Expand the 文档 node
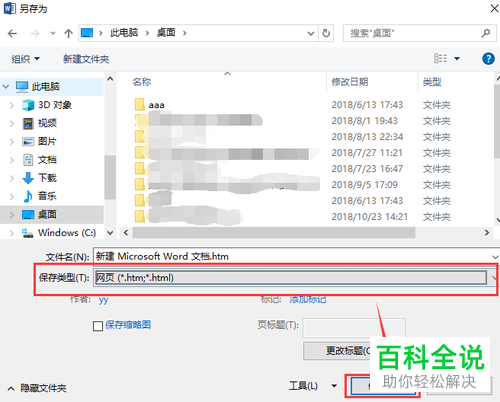500x402 pixels. [12, 160]
